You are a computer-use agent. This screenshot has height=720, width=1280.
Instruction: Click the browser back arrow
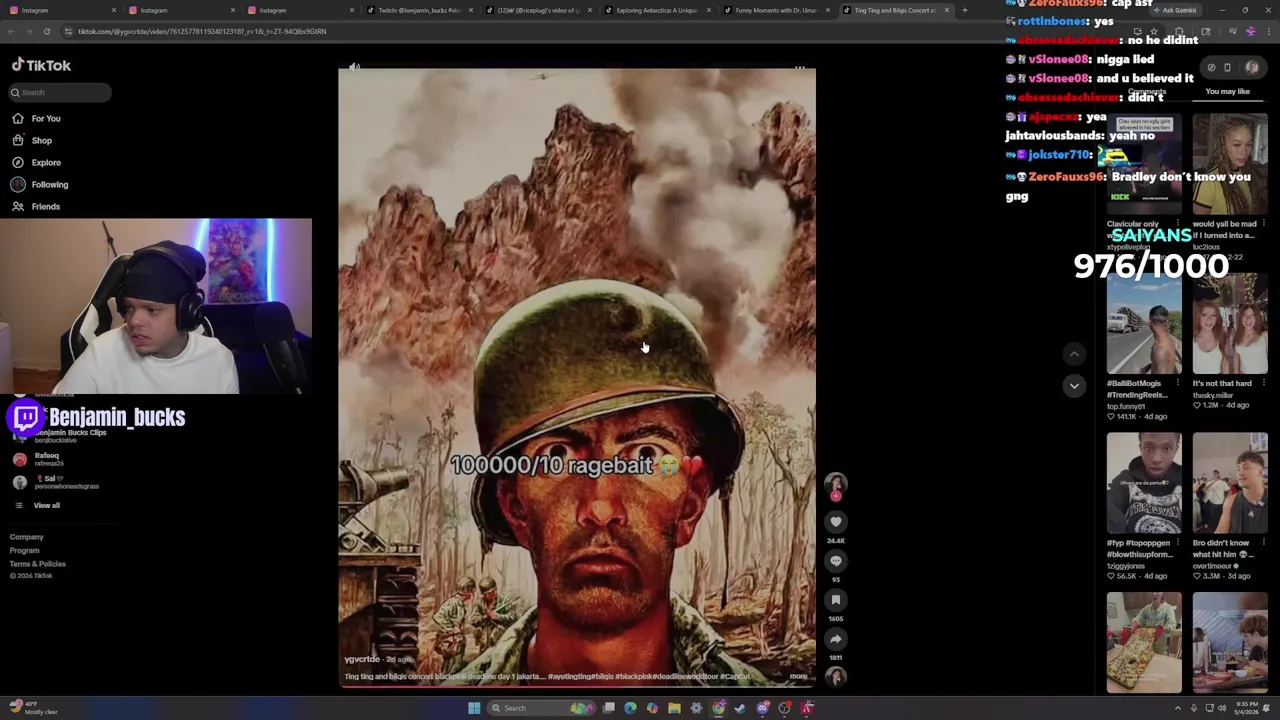(x=10, y=31)
